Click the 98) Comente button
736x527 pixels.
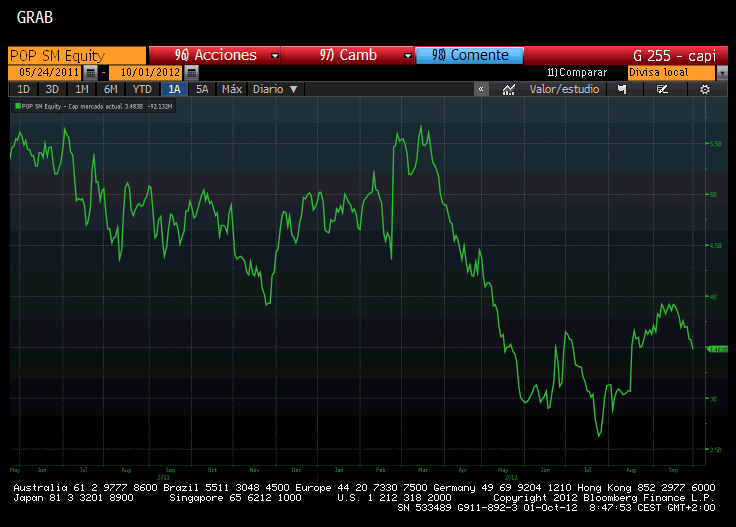[x=469, y=55]
